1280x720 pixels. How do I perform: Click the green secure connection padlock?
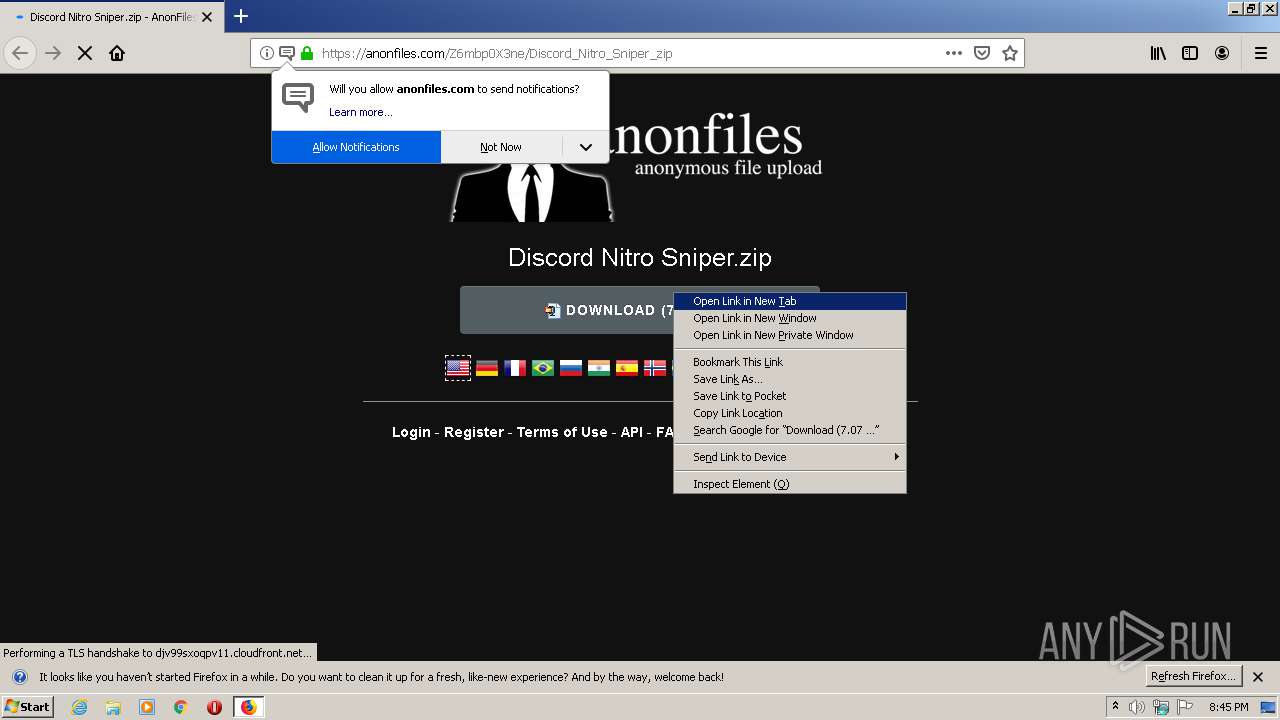pos(307,53)
